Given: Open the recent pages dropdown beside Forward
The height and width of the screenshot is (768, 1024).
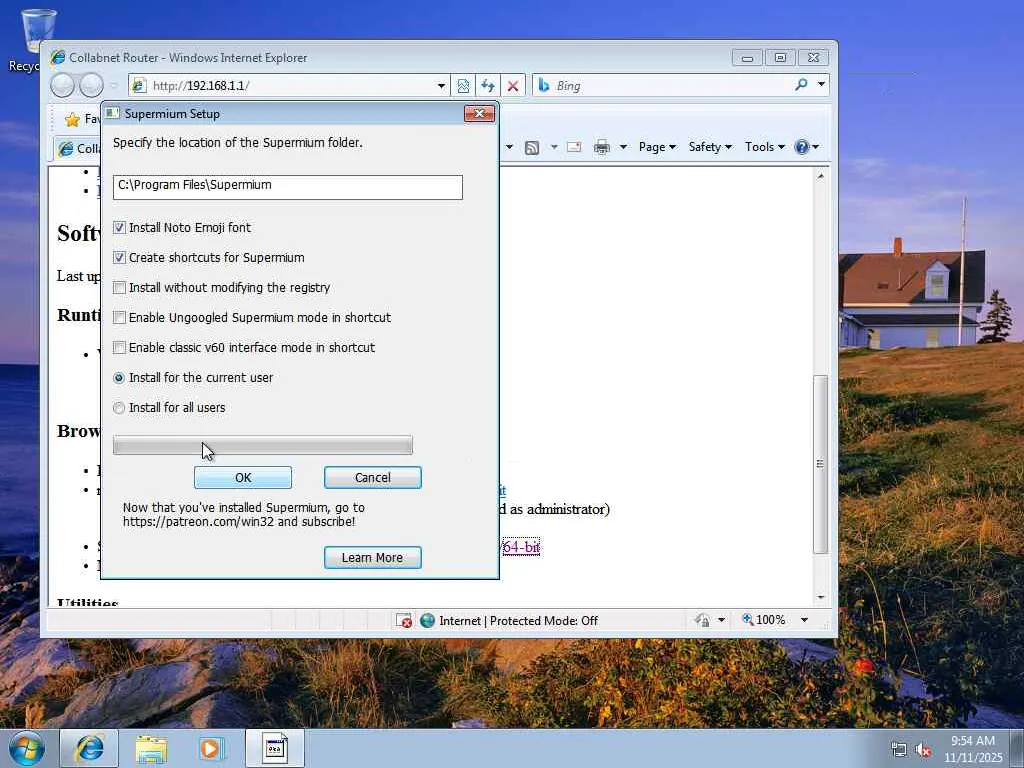Looking at the screenshot, I should pyautogui.click(x=113, y=86).
